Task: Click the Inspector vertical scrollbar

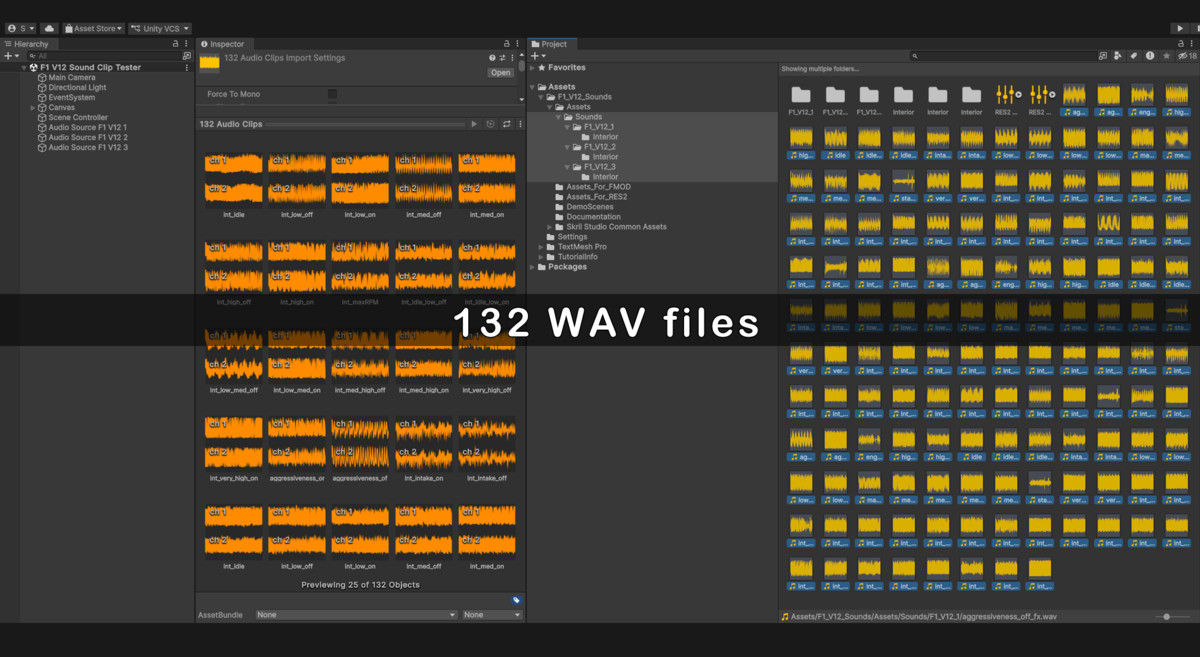Action: pyautogui.click(x=521, y=67)
